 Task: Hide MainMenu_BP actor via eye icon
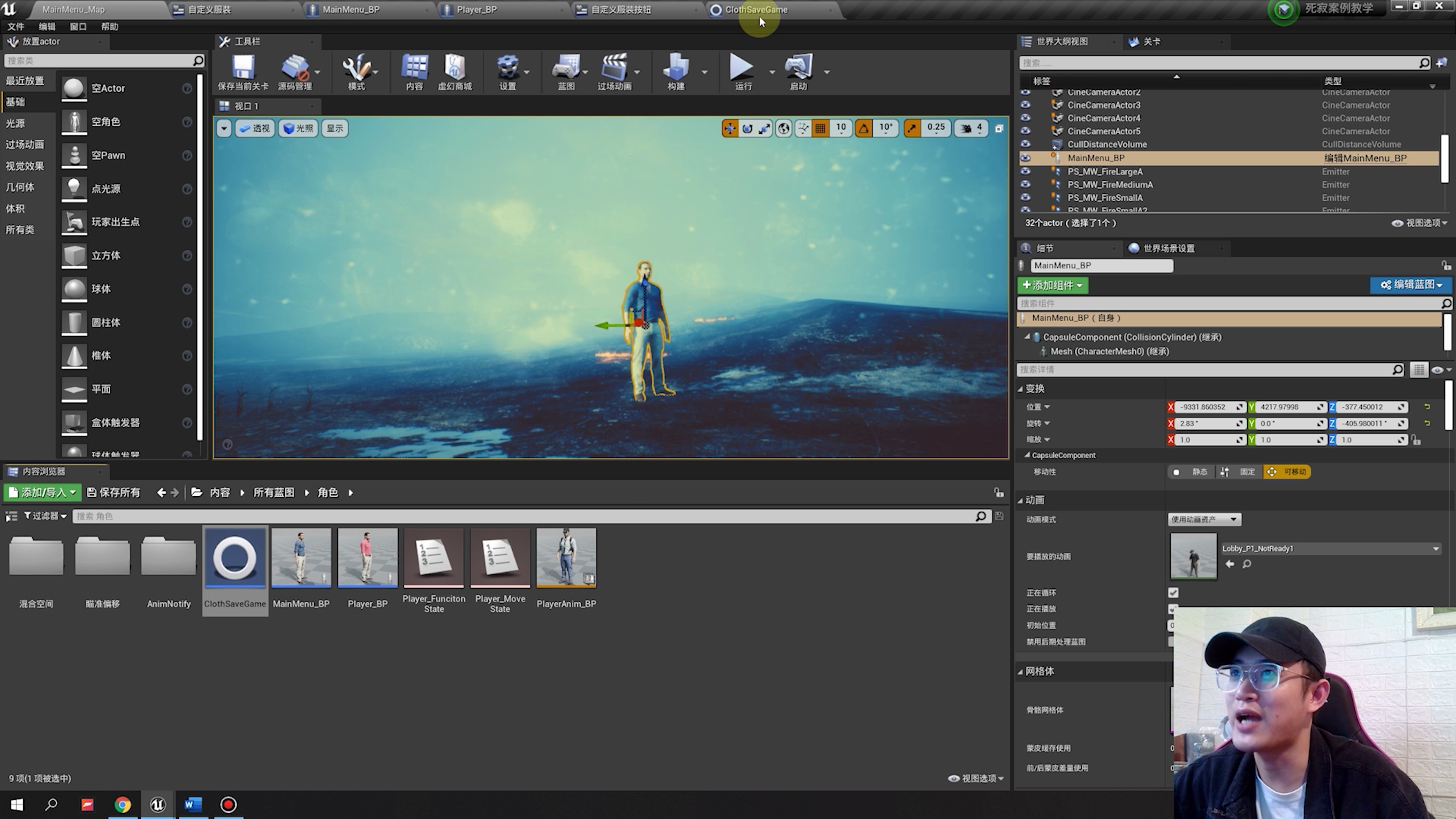[1025, 158]
